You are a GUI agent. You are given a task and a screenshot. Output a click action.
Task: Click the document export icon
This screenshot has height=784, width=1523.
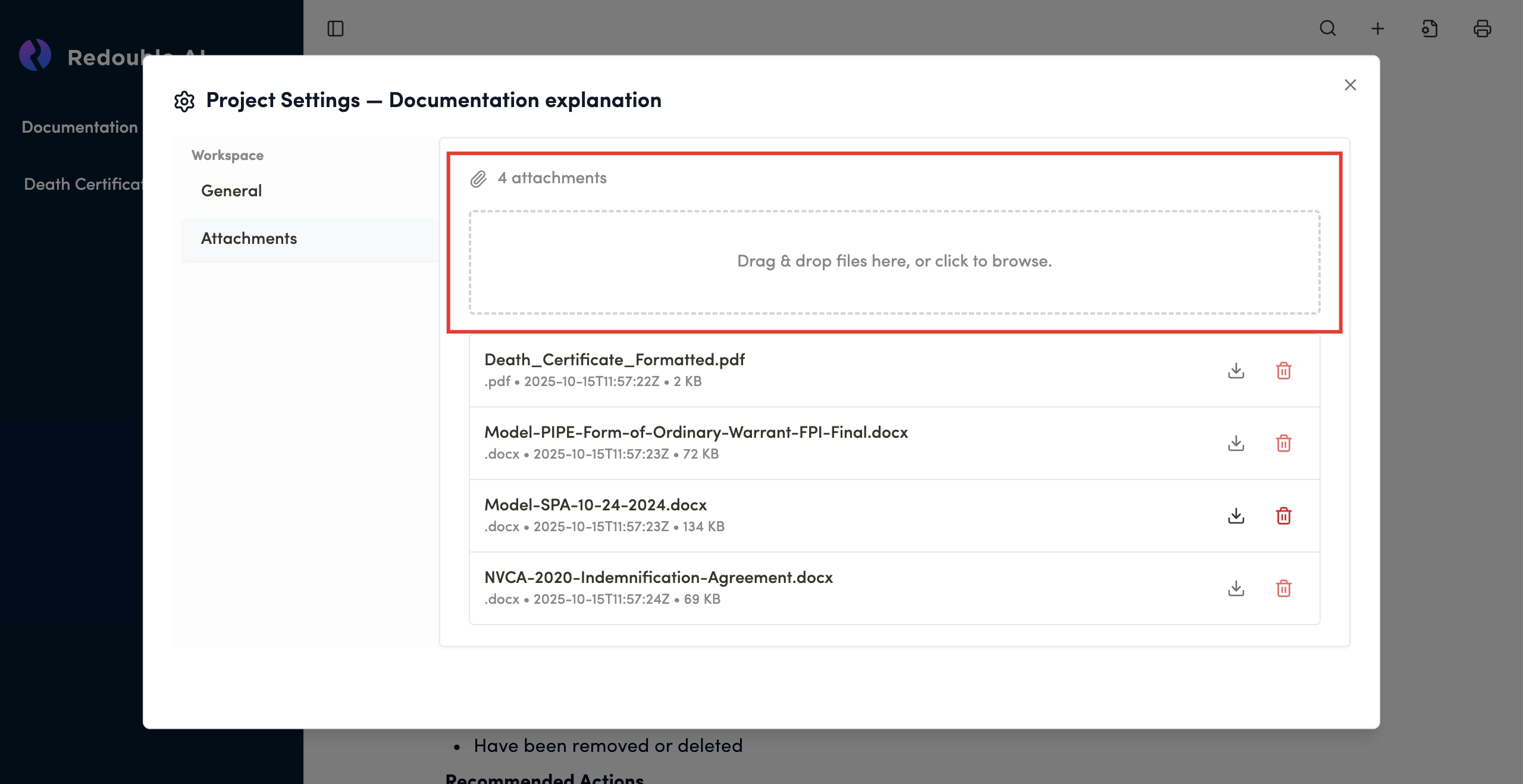click(1430, 29)
